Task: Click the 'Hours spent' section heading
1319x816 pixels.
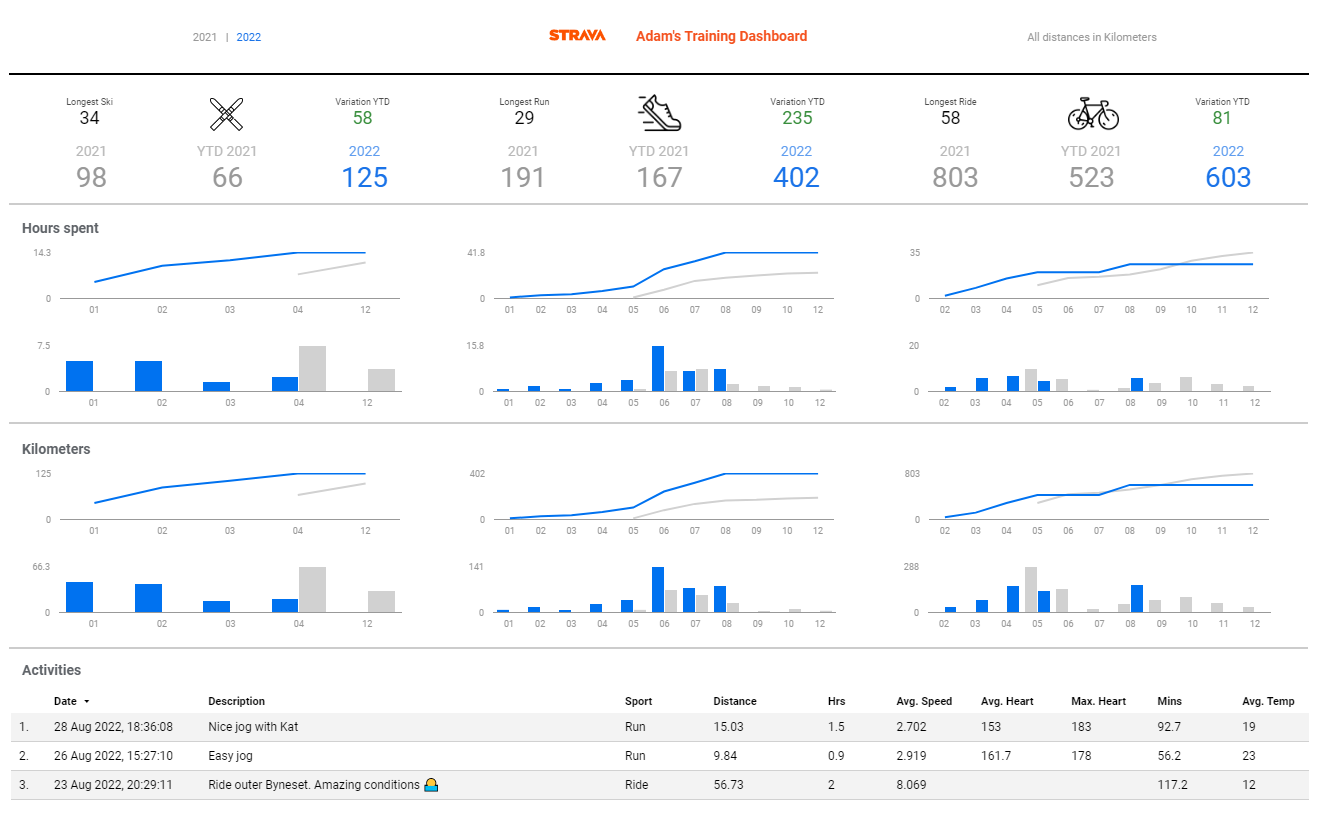Action: click(60, 228)
